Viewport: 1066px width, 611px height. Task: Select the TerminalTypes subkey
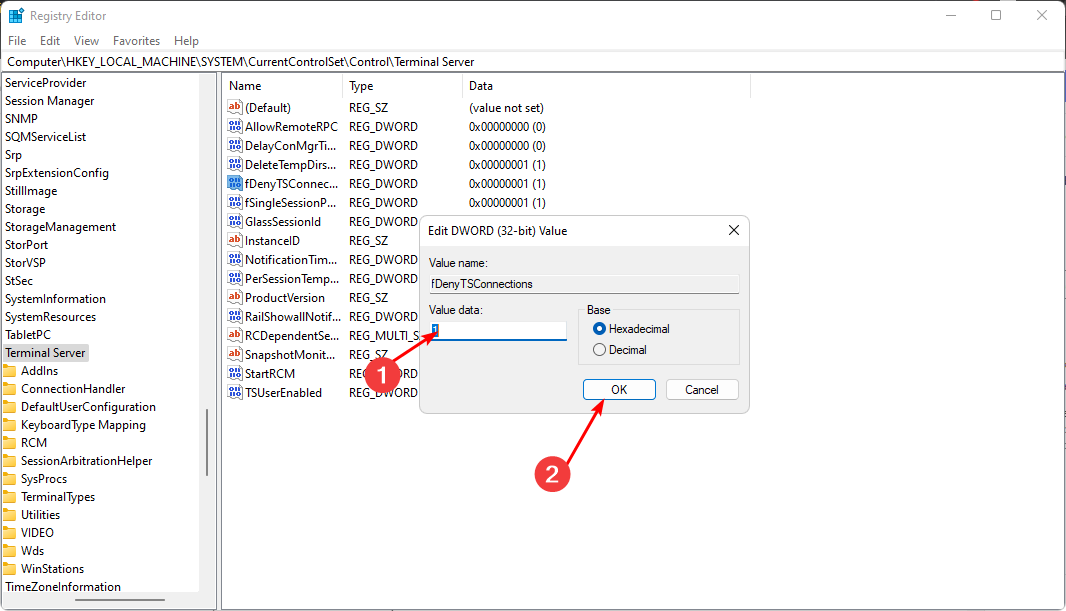[58, 497]
